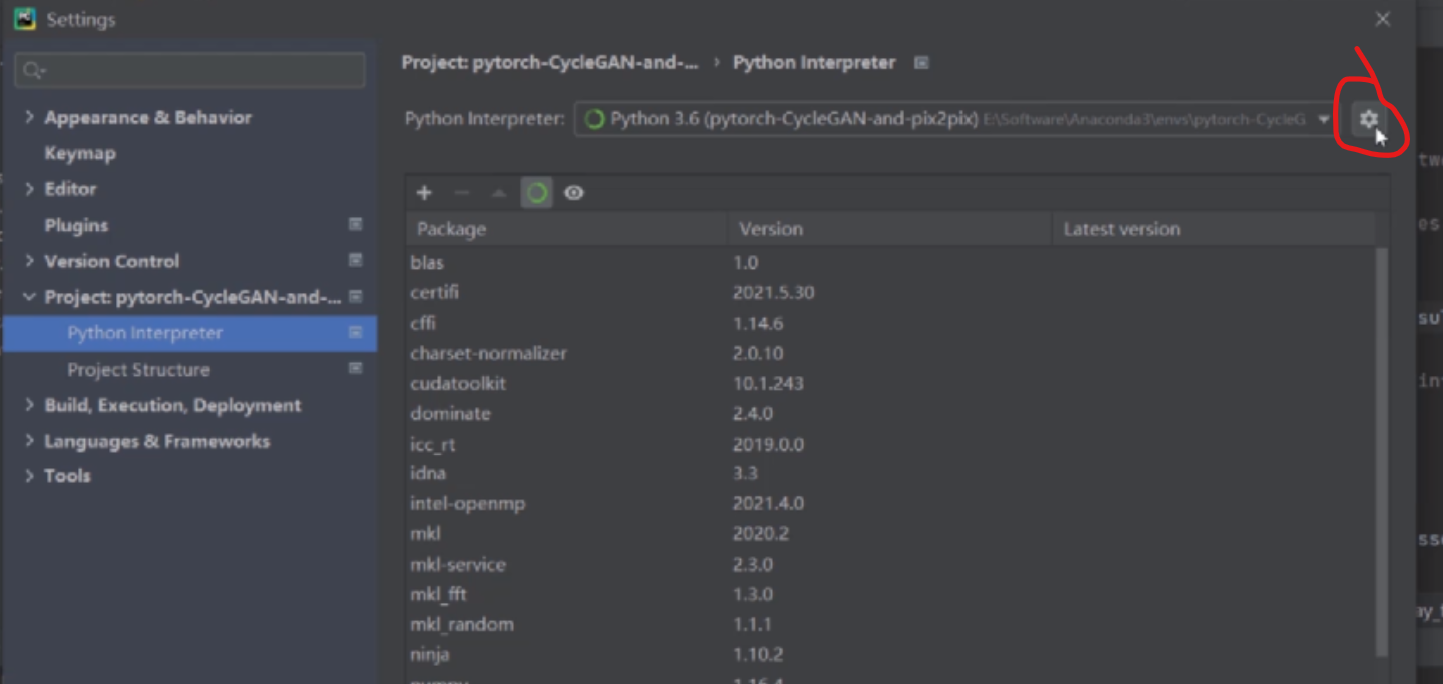The width and height of the screenshot is (1443, 684).
Task: Click the PyCharm icon in title bar
Action: click(25, 19)
